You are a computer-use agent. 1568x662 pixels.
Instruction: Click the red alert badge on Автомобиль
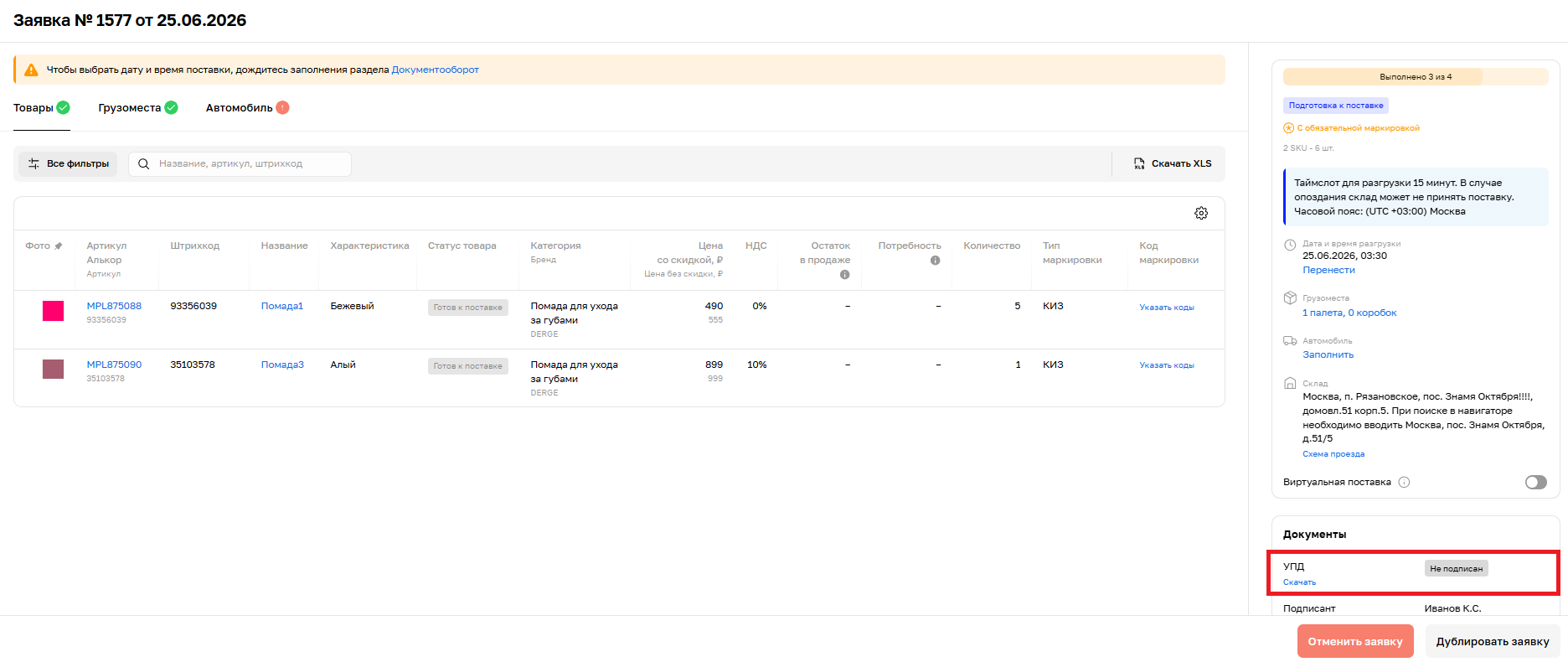pyautogui.click(x=283, y=107)
